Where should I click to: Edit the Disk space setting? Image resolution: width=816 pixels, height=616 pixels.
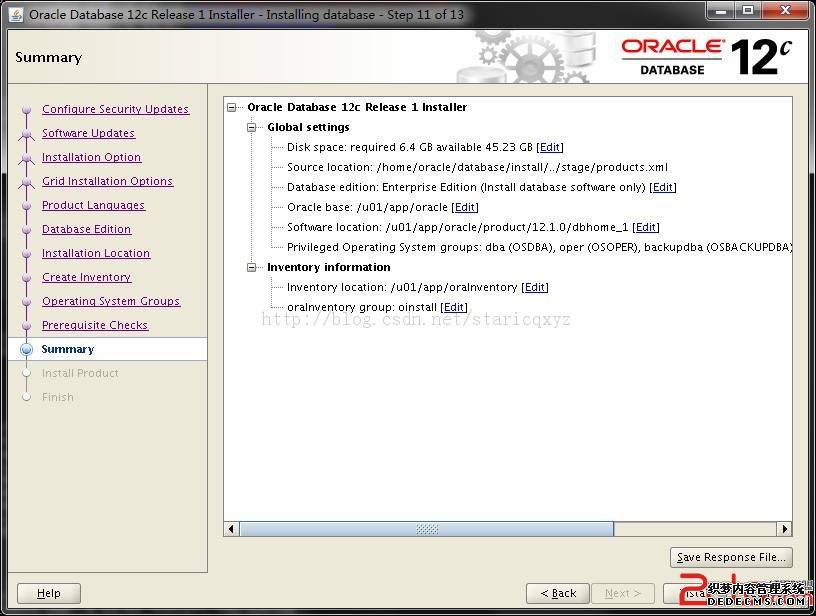(x=550, y=147)
